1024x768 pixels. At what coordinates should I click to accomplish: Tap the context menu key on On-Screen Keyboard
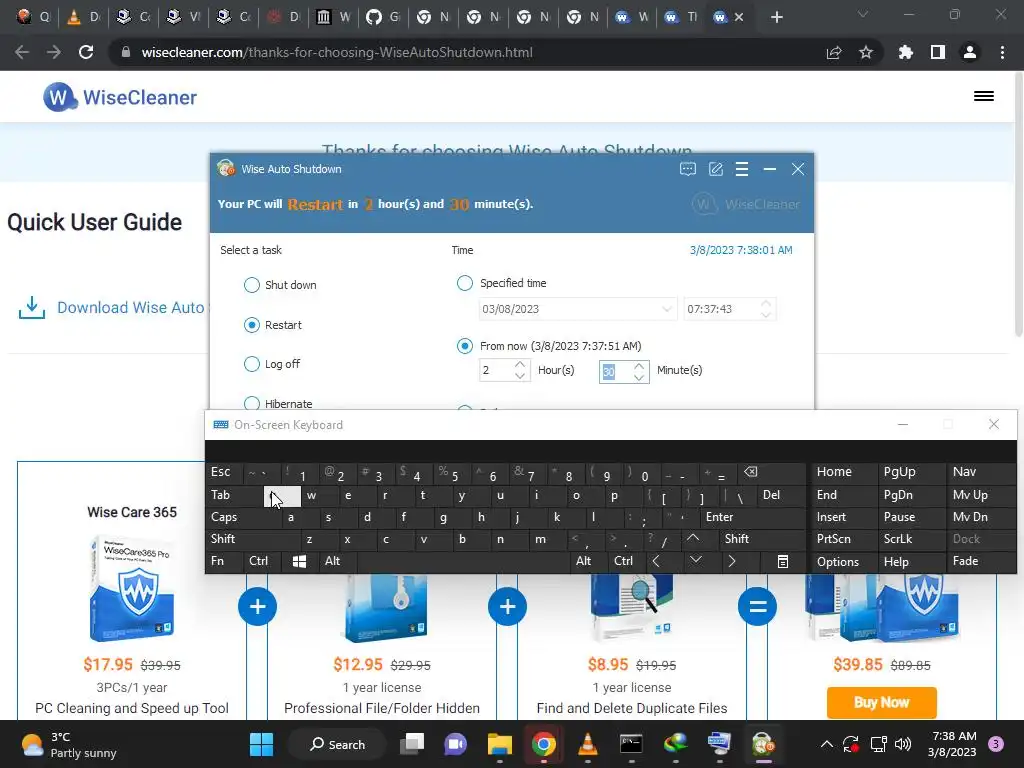(x=783, y=561)
